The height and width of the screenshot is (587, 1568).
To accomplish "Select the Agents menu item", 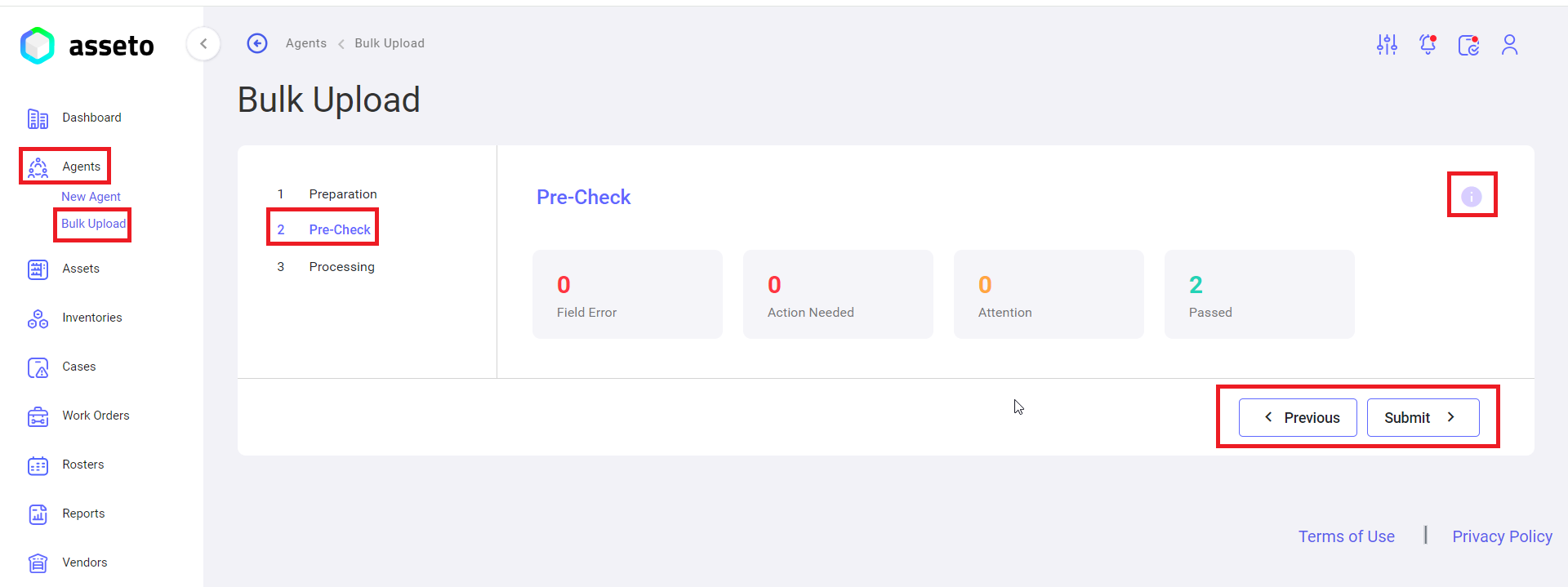I will coord(81,167).
